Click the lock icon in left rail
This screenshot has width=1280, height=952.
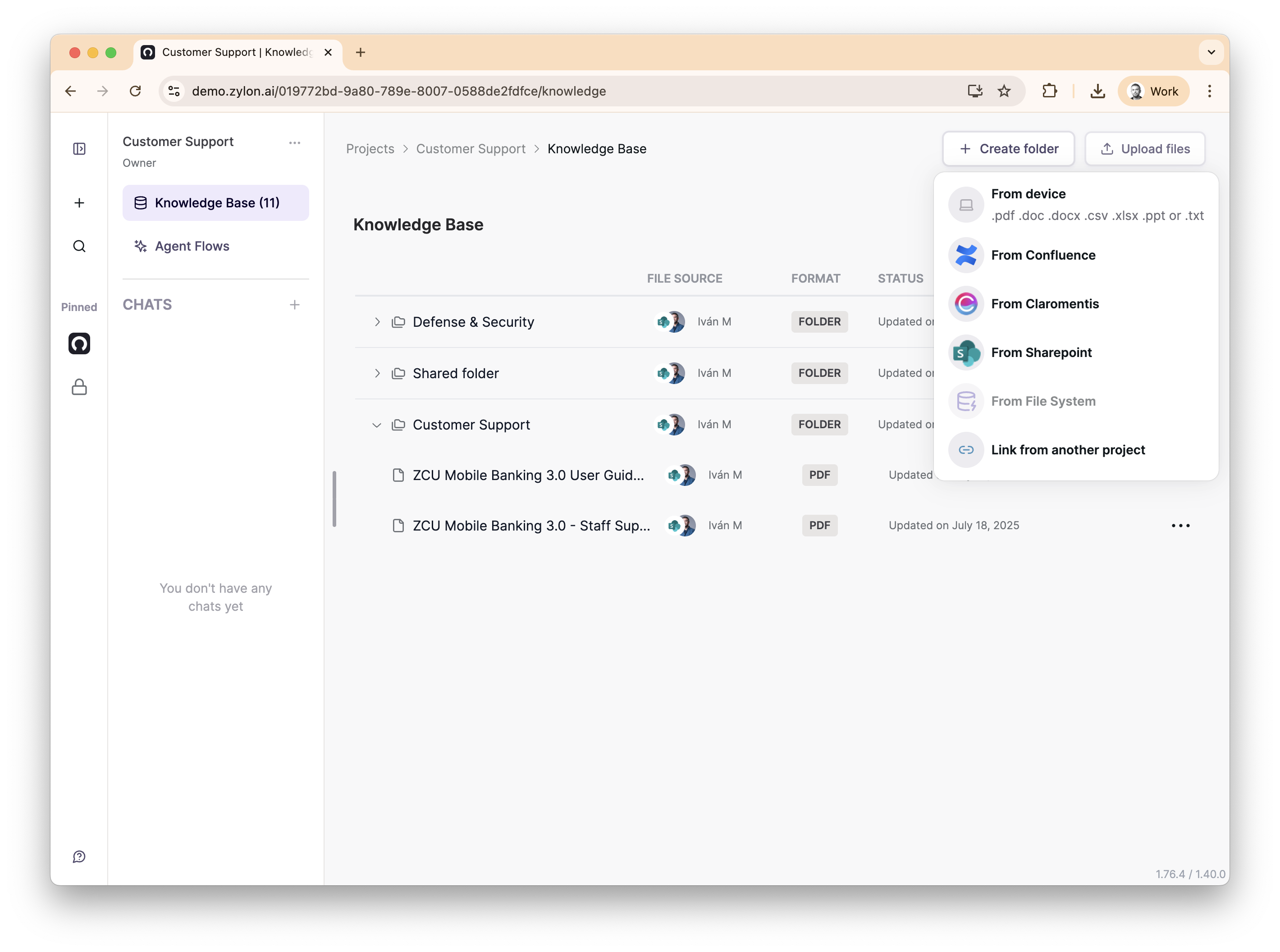(79, 387)
